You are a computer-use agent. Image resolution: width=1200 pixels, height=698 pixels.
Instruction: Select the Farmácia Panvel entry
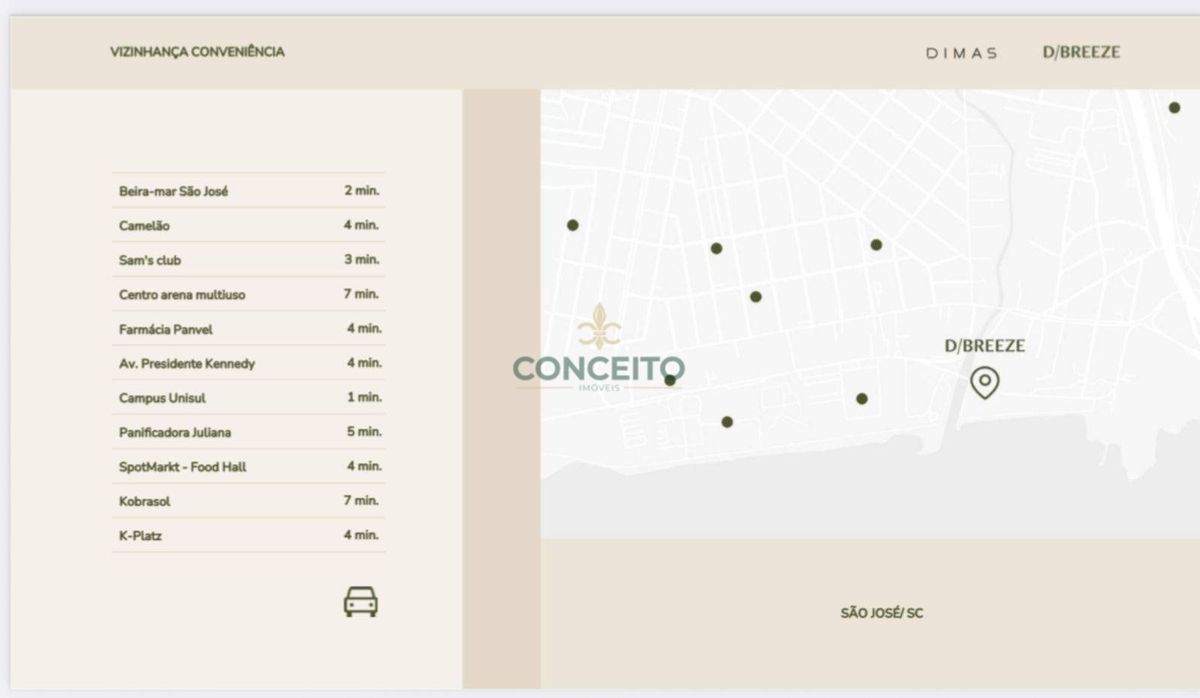pyautogui.click(x=248, y=328)
